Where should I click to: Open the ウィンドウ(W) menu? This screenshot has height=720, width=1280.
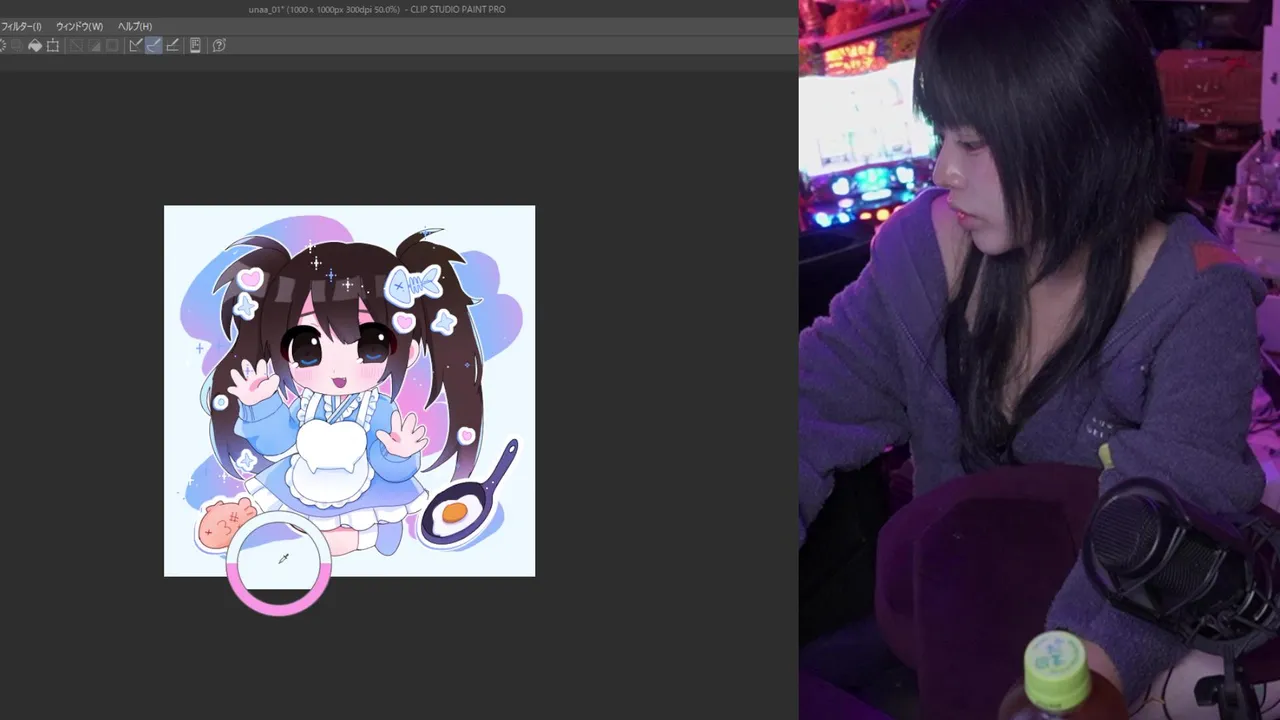tap(79, 26)
